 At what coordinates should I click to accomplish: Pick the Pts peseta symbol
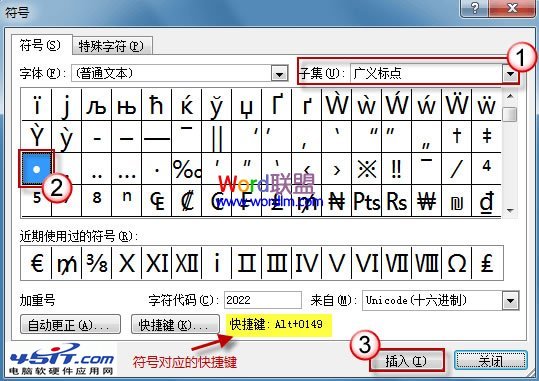(x=366, y=200)
